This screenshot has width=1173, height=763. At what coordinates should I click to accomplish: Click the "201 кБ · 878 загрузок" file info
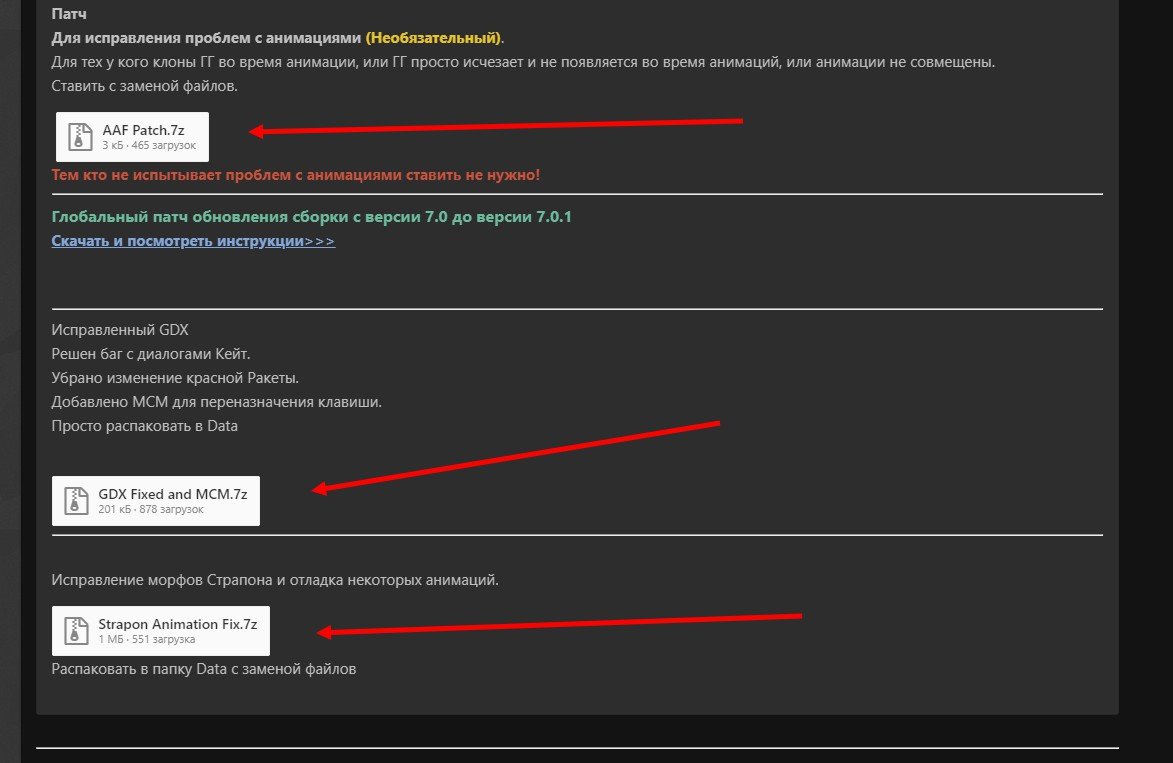tap(150, 510)
